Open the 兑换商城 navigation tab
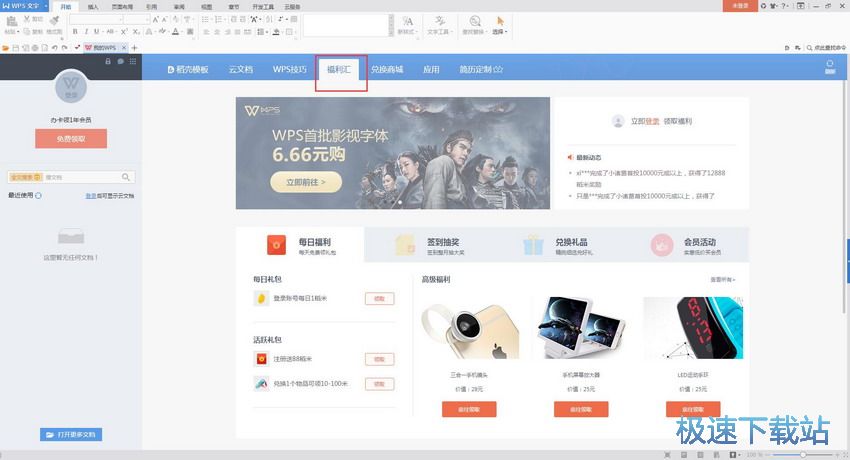The width and height of the screenshot is (850, 460). (387, 69)
